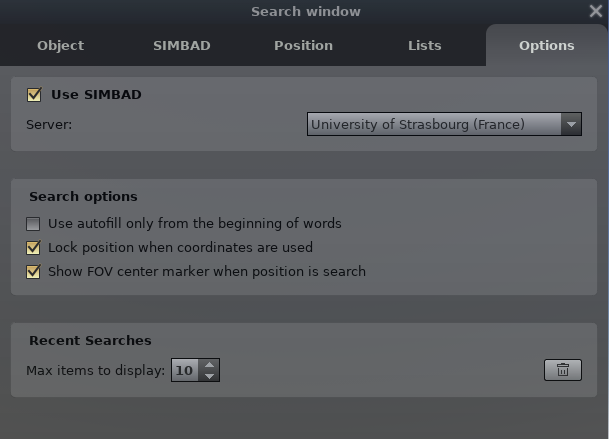Increase max items to display
This screenshot has height=439, width=609.
coord(208,364)
